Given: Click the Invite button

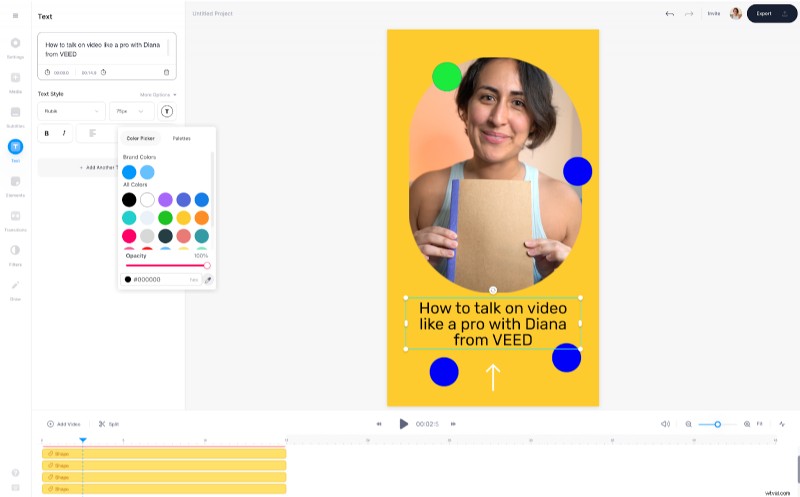Looking at the screenshot, I should tap(714, 14).
